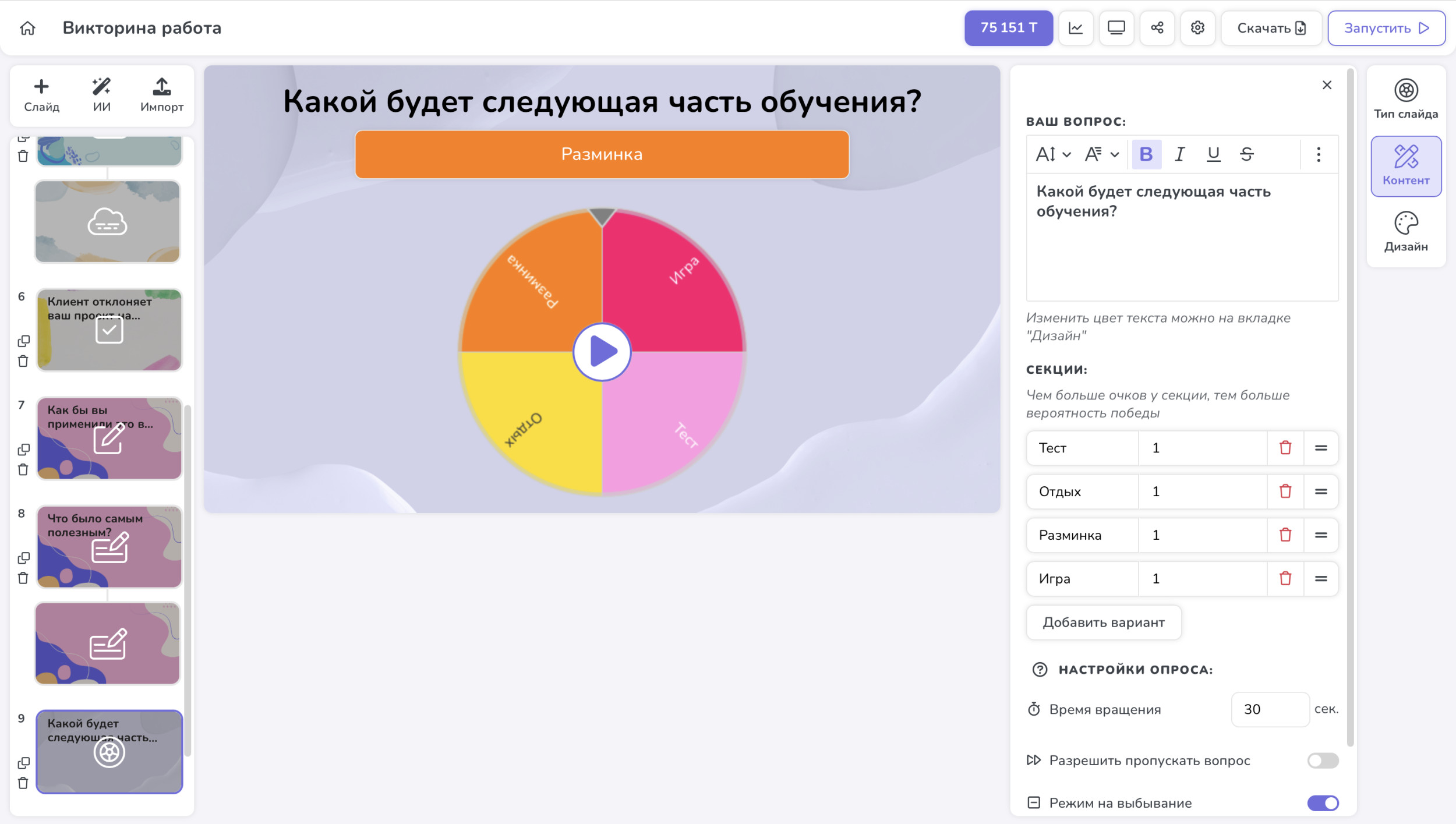Switch to the Тип слайда tab
This screenshot has height=824, width=1456.
1405,99
